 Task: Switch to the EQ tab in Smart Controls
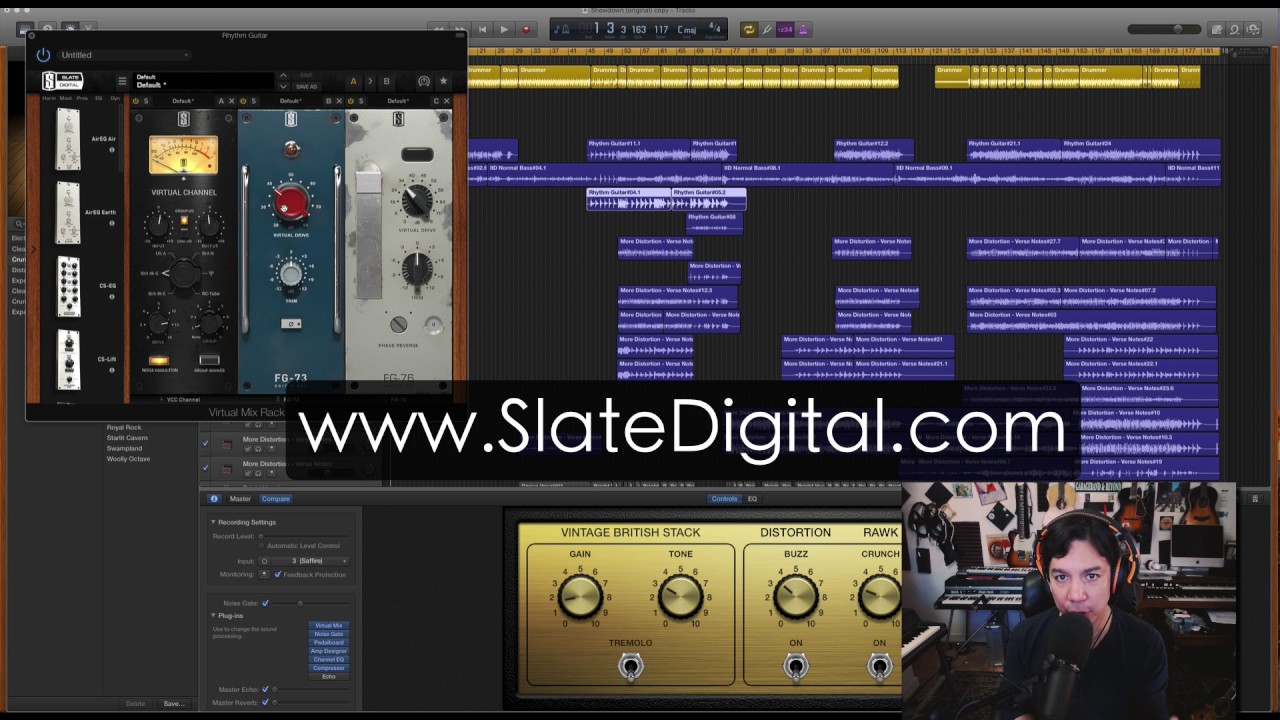tap(752, 498)
